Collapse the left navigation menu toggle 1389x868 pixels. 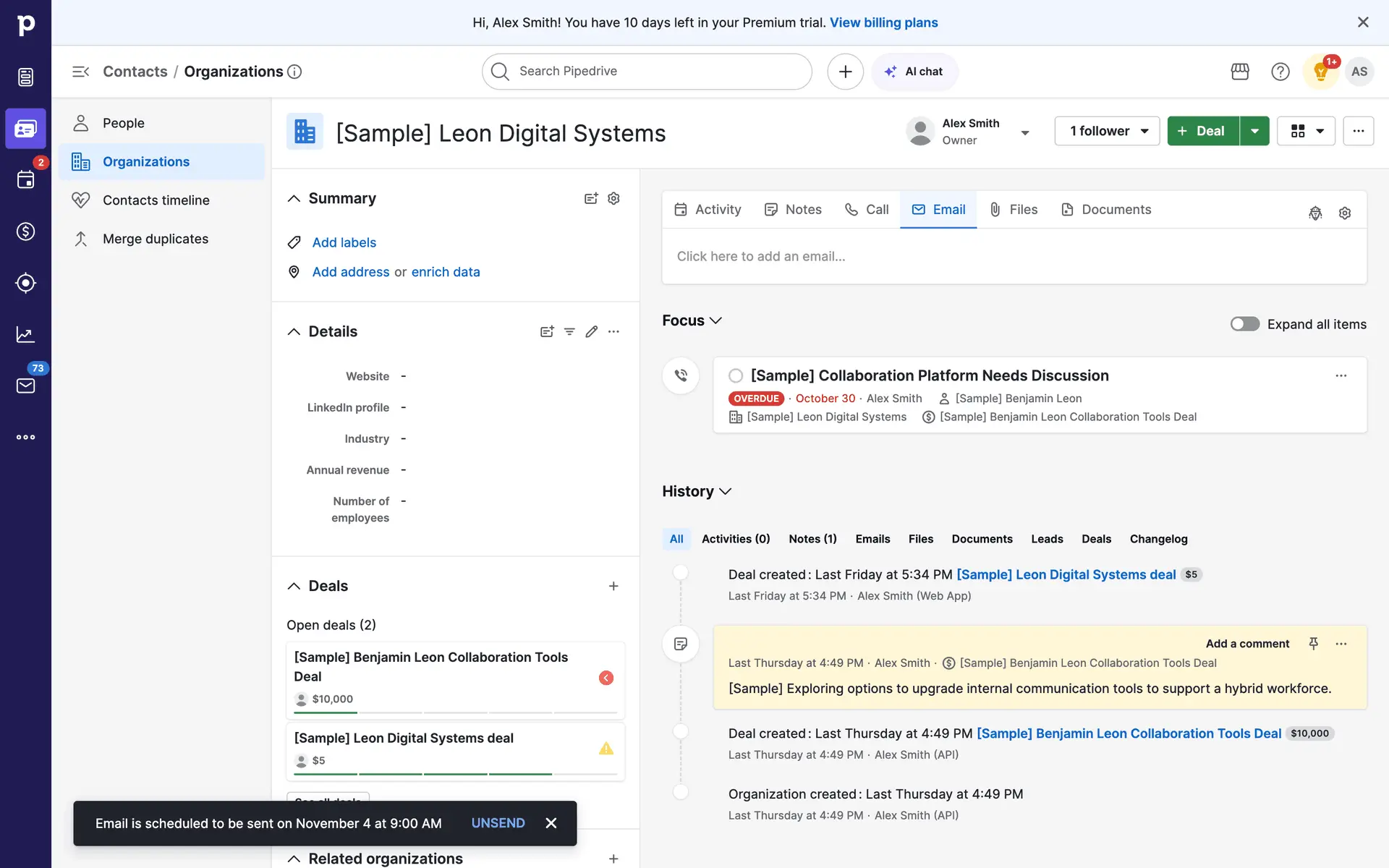[80, 72]
